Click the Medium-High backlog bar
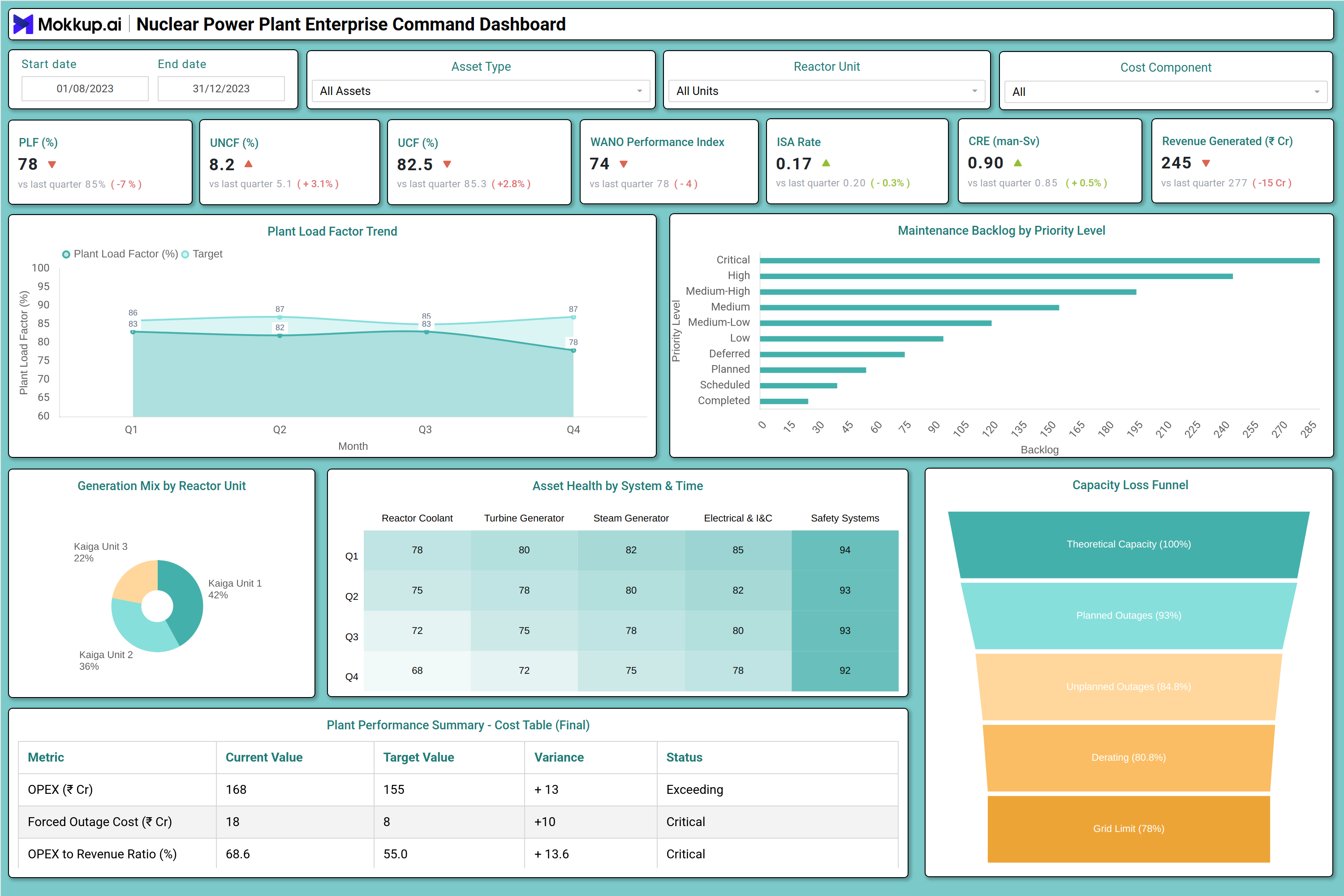This screenshot has height=896, width=1344. [948, 292]
